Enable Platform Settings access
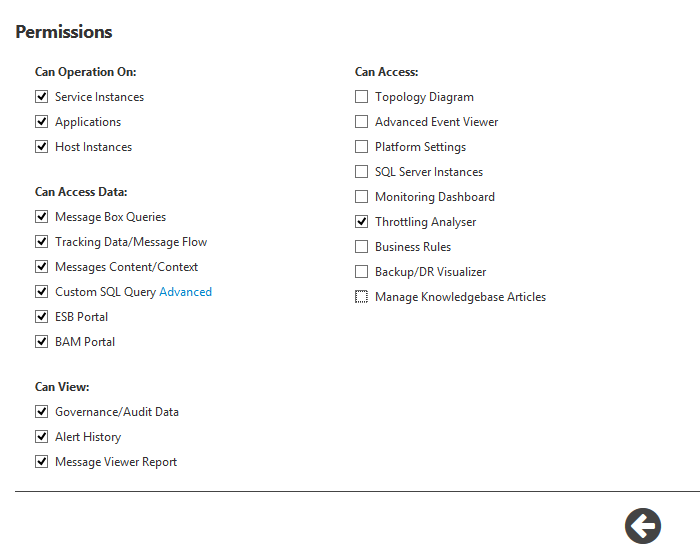 coord(362,147)
